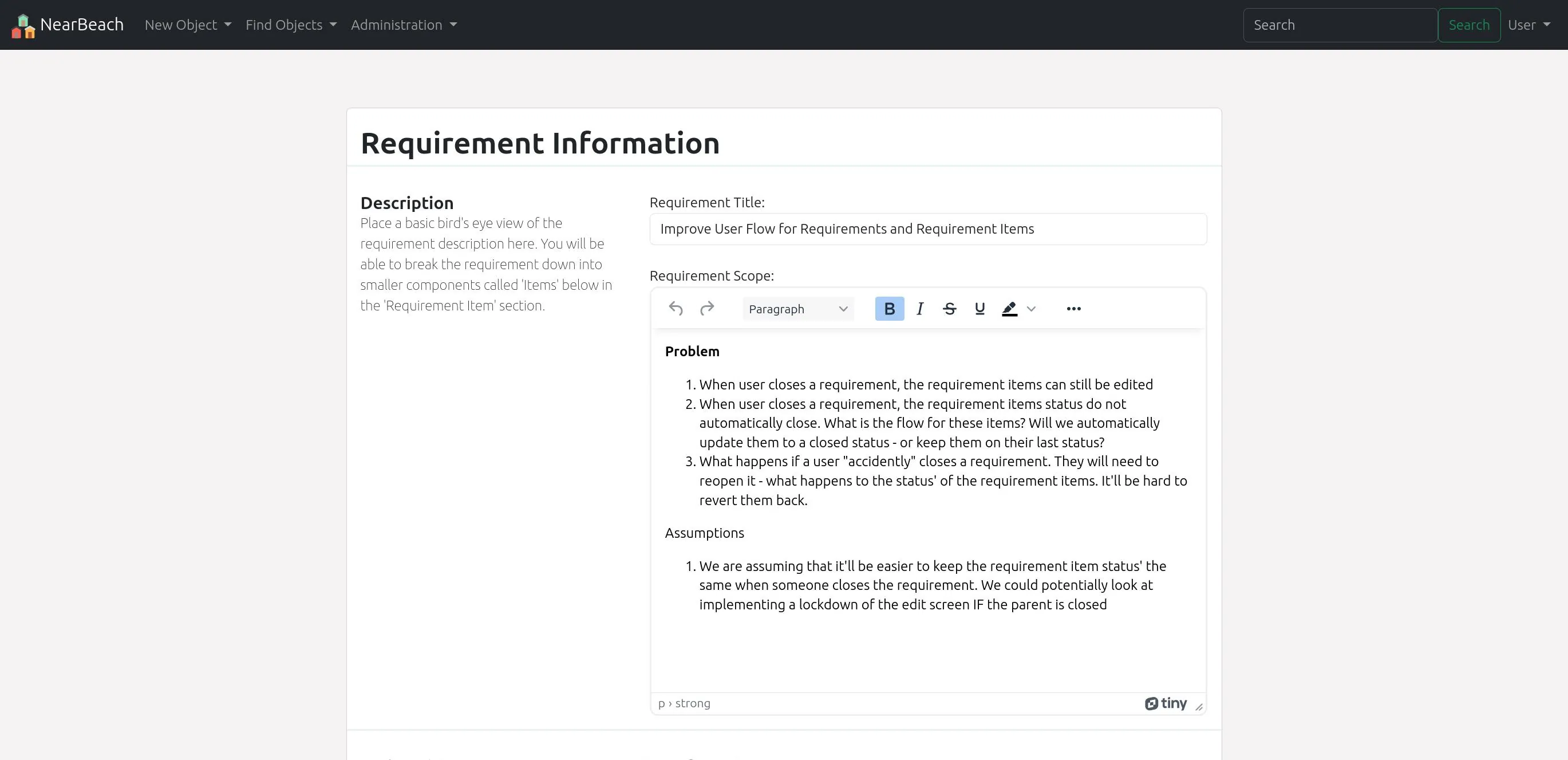Screen dimensions: 1568x760
Task: Click the undo arrow in editor toolbar
Action: coord(676,309)
